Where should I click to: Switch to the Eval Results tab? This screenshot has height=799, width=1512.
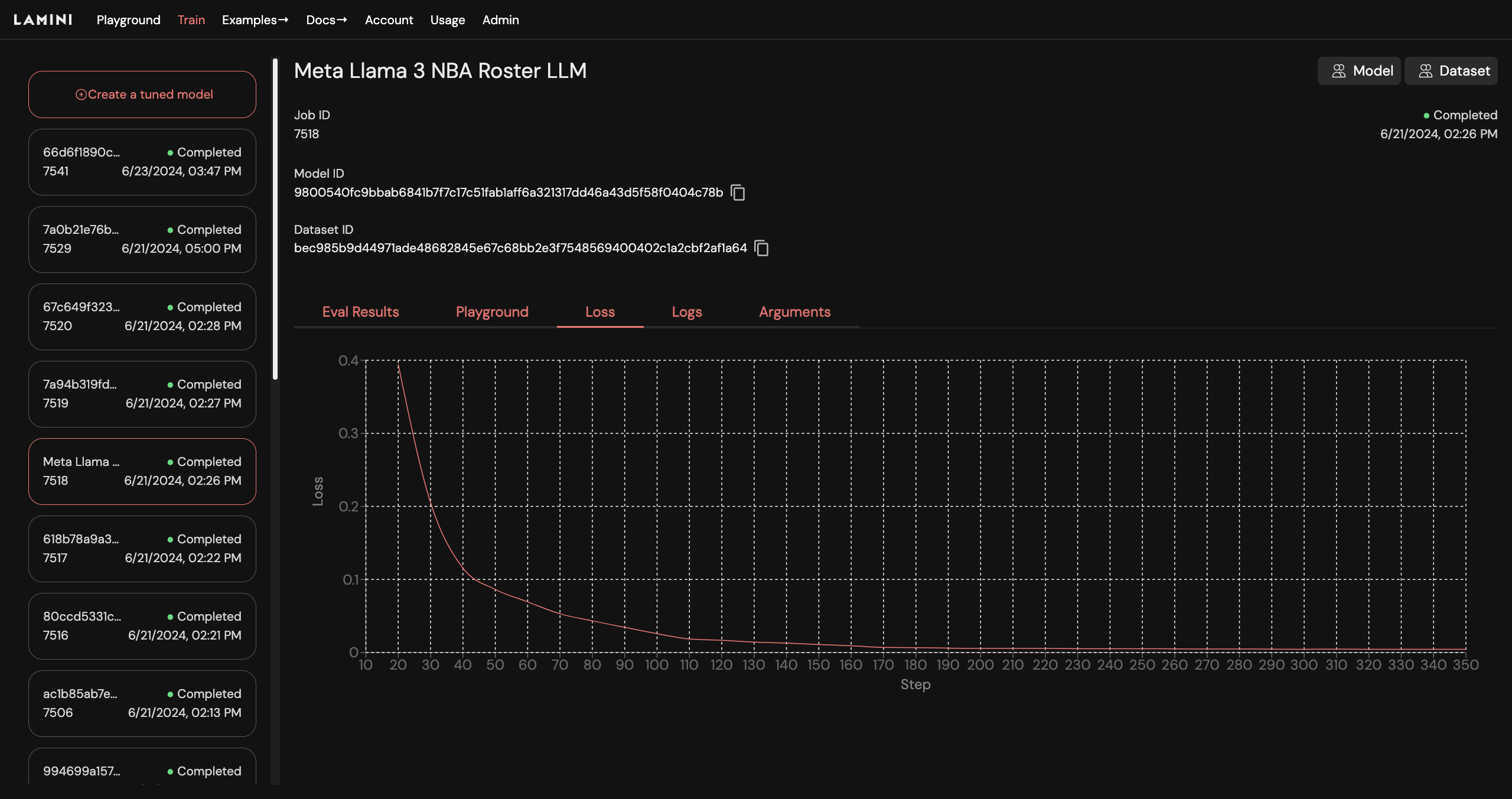pyautogui.click(x=360, y=312)
